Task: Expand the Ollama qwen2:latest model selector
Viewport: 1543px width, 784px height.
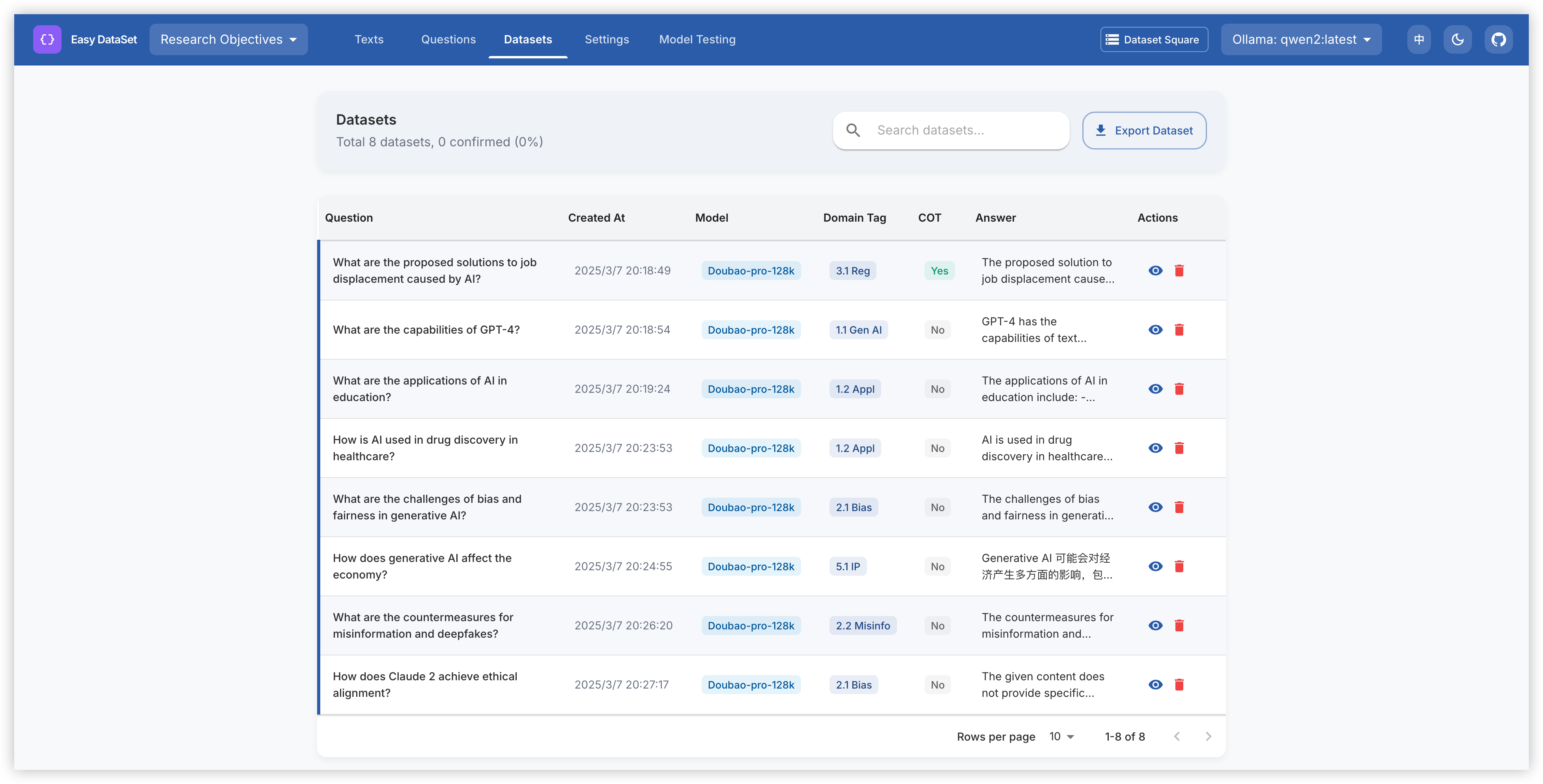Action: click(1301, 39)
